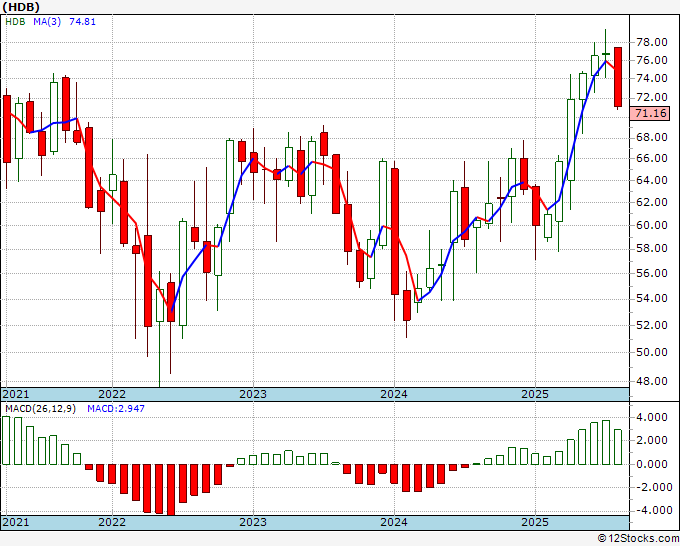
Task: Click 2023 on the price chart time axis
Action: [x=253, y=394]
